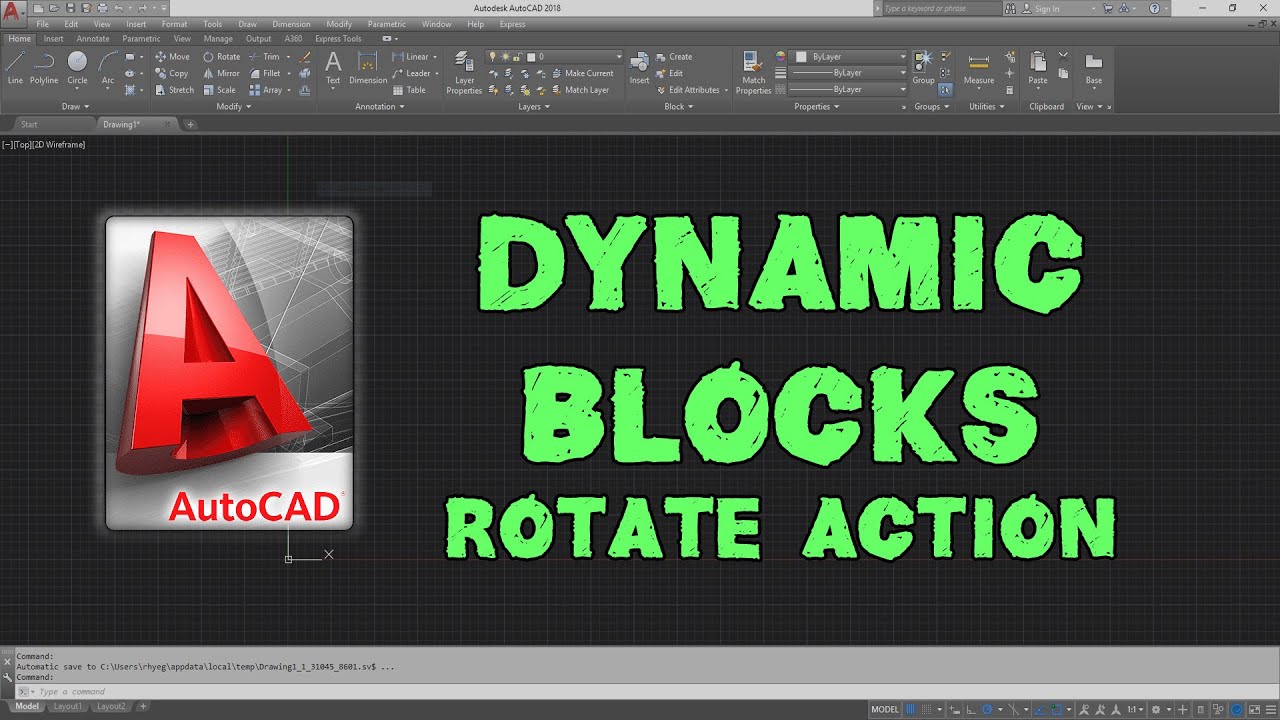Image resolution: width=1280 pixels, height=720 pixels.
Task: Expand the Draw panel
Action: pos(75,106)
